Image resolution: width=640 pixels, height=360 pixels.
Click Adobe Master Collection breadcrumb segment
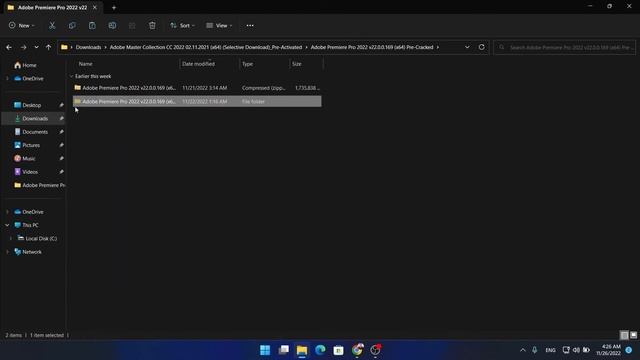click(206, 47)
